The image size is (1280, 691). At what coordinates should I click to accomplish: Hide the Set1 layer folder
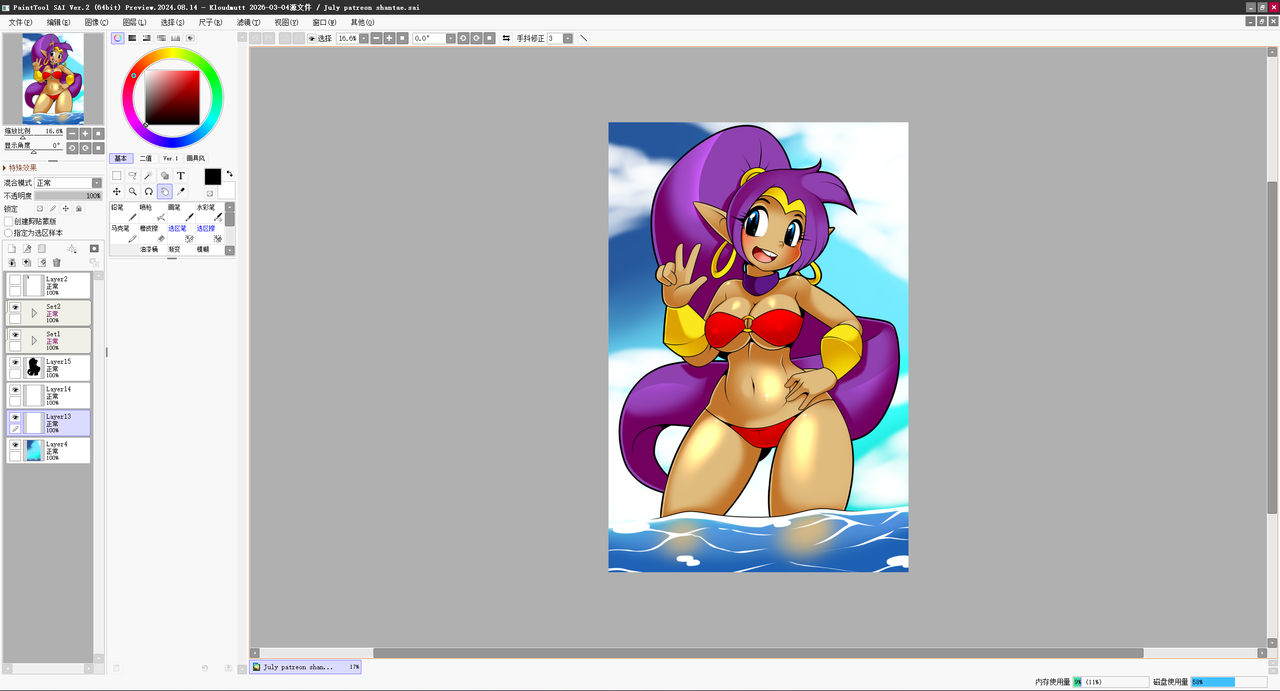(15, 335)
